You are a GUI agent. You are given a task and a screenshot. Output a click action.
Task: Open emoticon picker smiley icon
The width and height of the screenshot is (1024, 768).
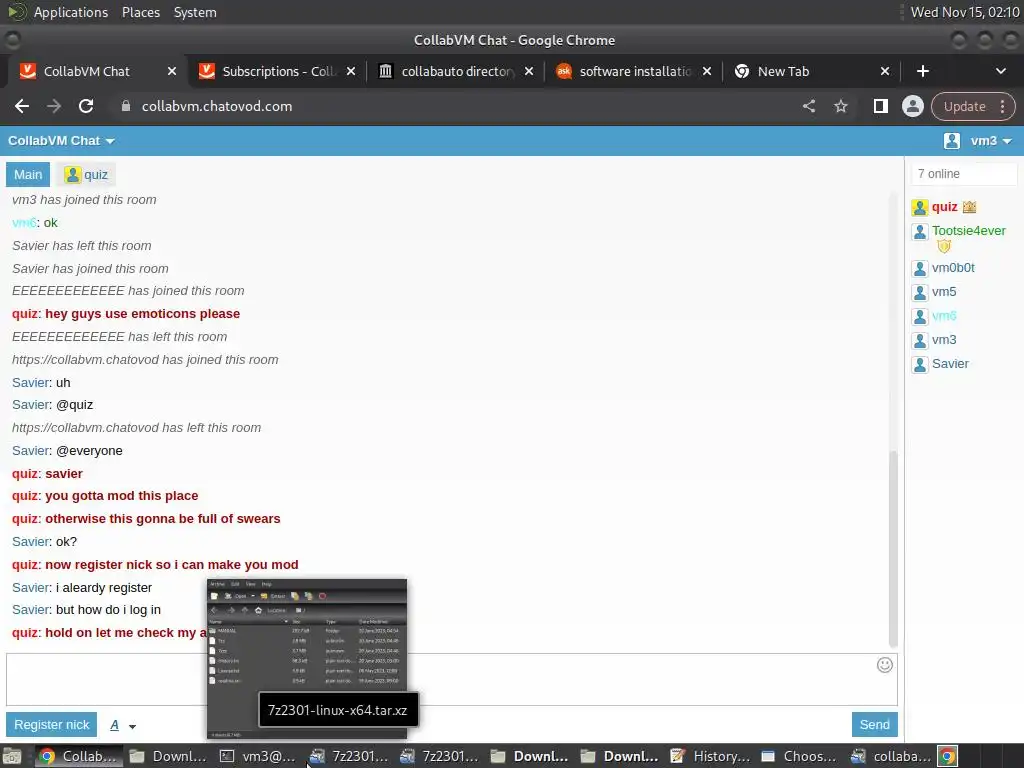[x=884, y=665]
